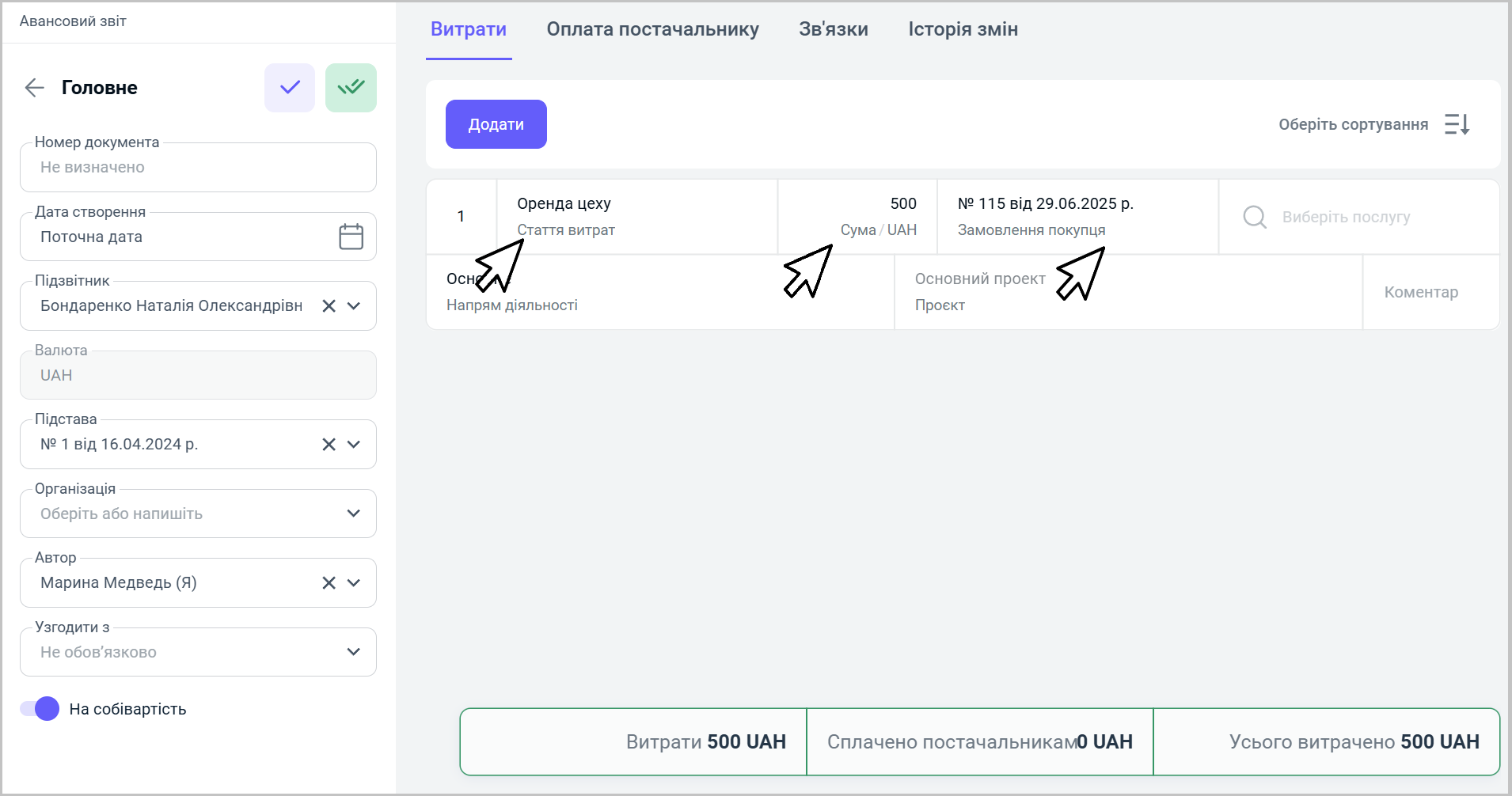Click the Коментар field
Viewport: 1512px width, 796px height.
(1421, 292)
